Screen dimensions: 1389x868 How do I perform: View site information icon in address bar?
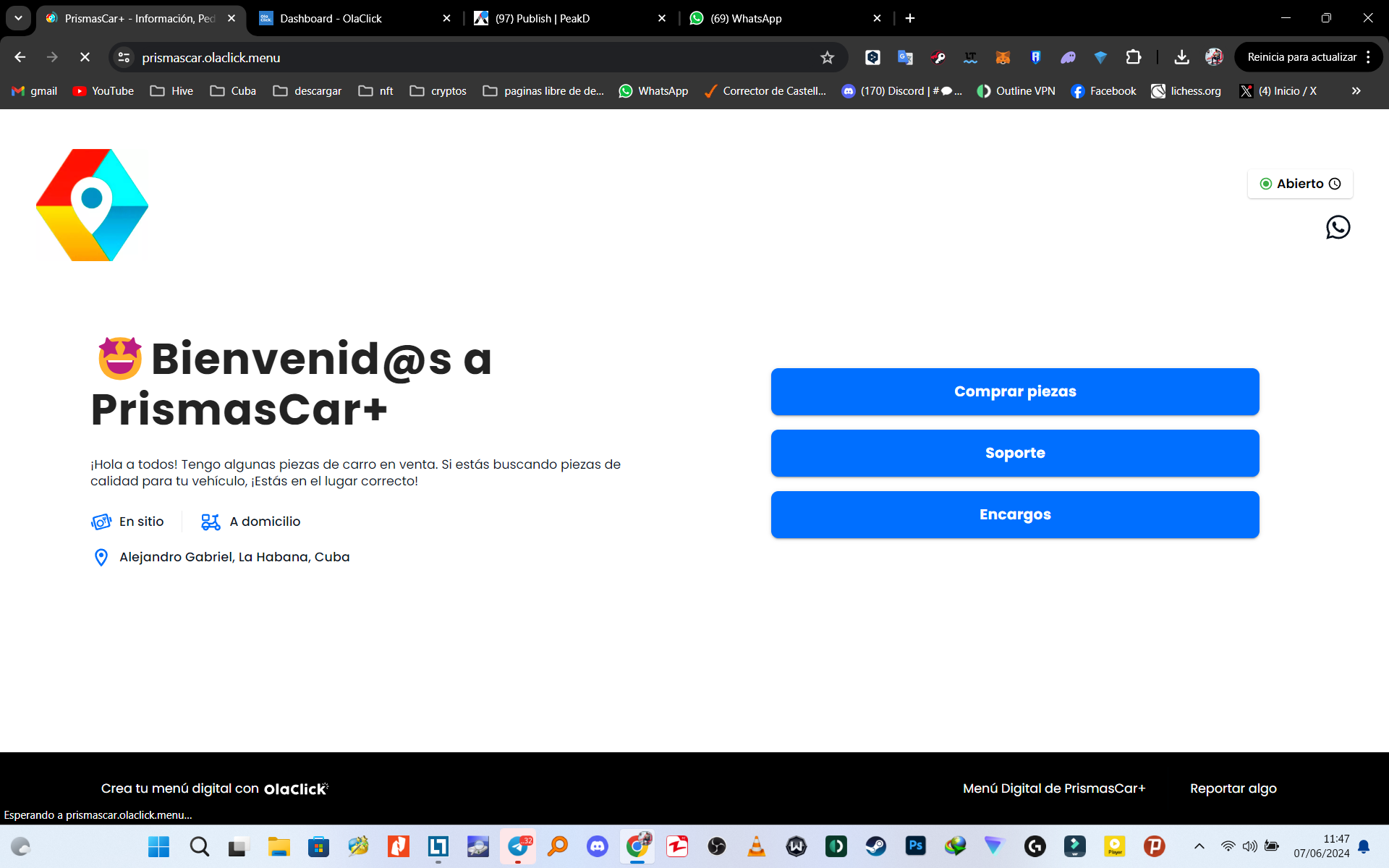[124, 57]
